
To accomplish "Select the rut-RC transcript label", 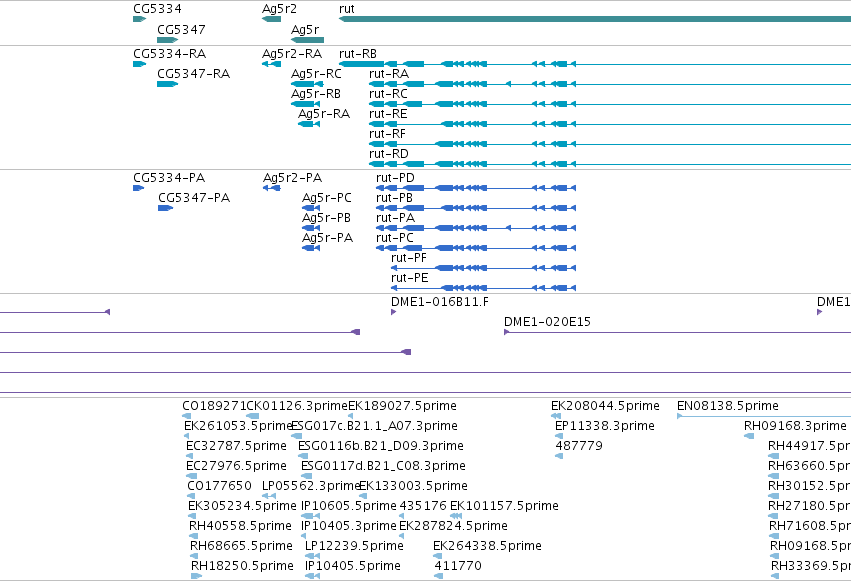I will click(x=388, y=94).
